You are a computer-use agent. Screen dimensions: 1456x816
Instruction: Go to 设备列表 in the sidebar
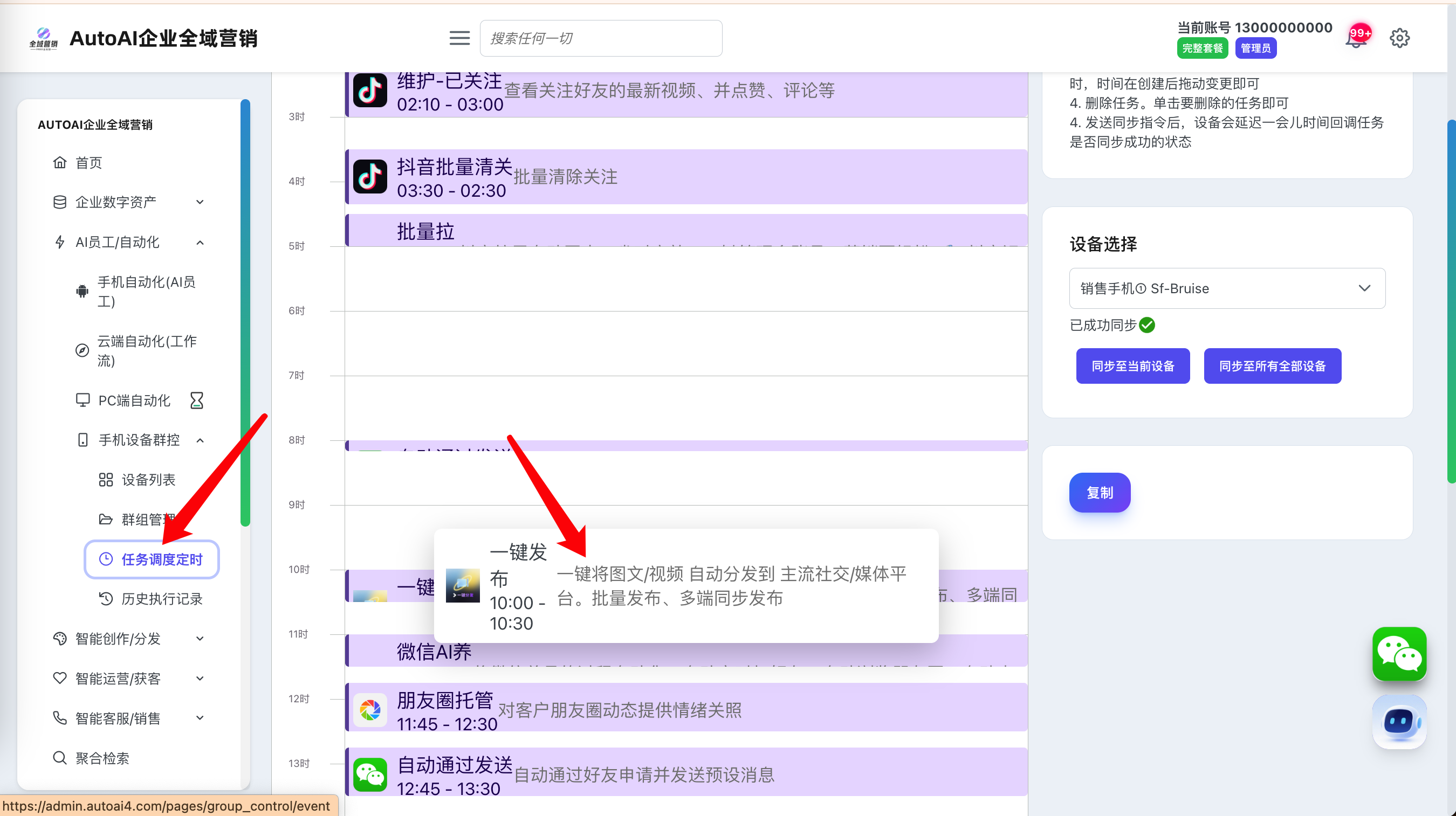148,480
